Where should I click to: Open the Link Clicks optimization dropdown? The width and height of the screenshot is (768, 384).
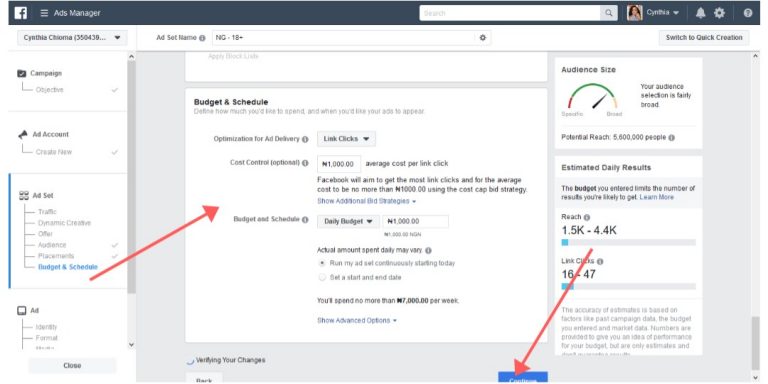(346, 139)
